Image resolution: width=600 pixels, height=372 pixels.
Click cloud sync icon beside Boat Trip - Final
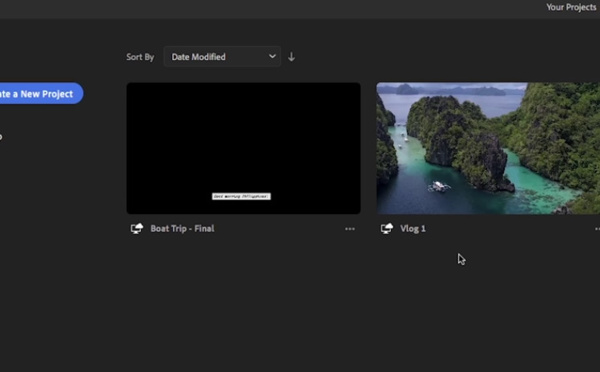pyautogui.click(x=137, y=228)
